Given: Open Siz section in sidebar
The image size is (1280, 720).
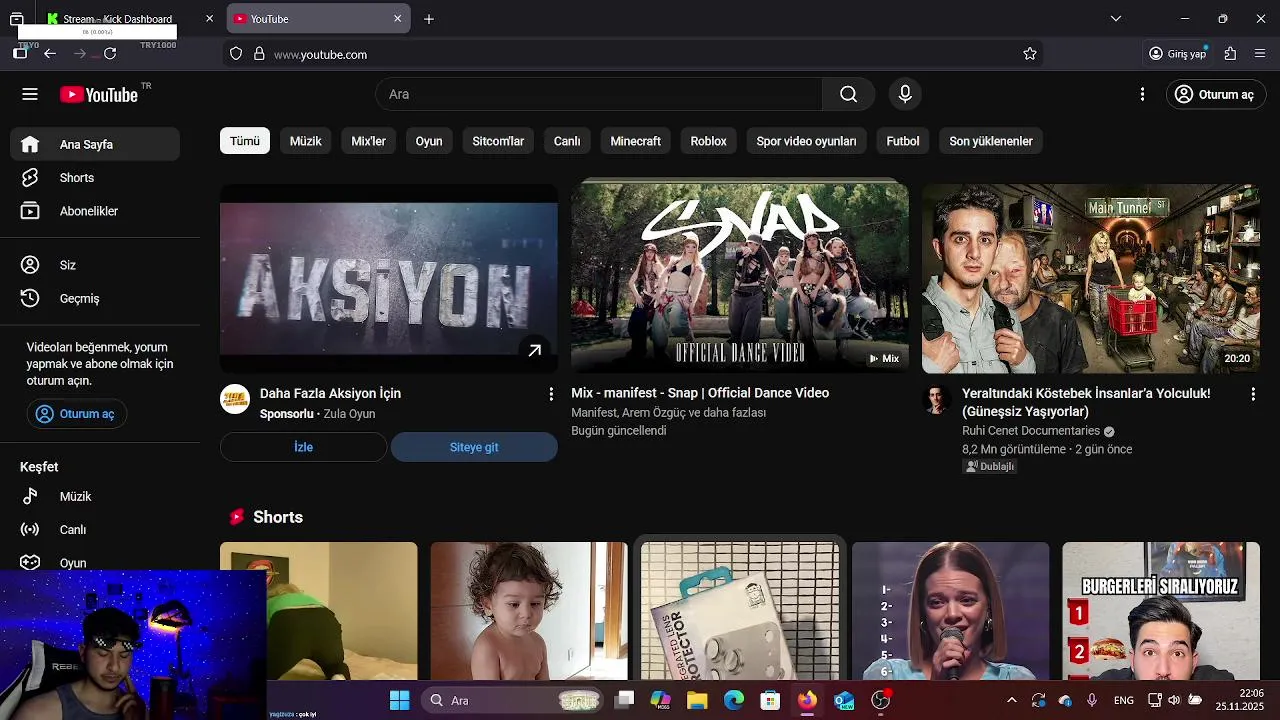Looking at the screenshot, I should (x=95, y=265).
